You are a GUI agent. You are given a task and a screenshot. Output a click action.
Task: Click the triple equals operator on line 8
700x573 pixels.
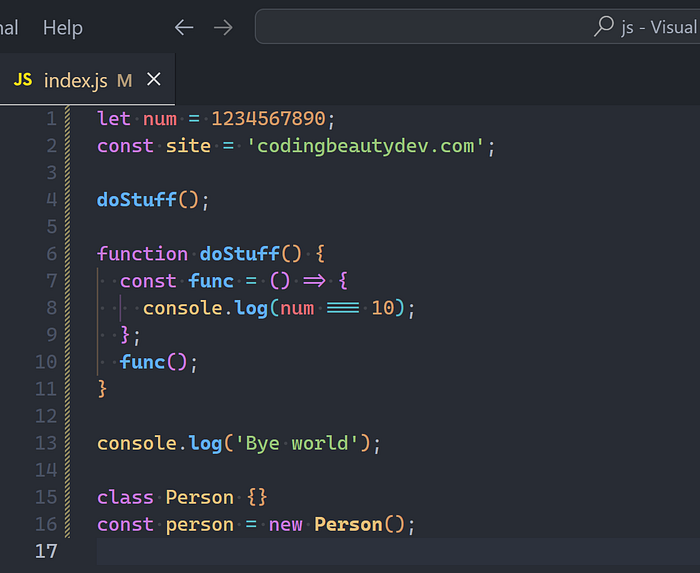click(x=343, y=308)
